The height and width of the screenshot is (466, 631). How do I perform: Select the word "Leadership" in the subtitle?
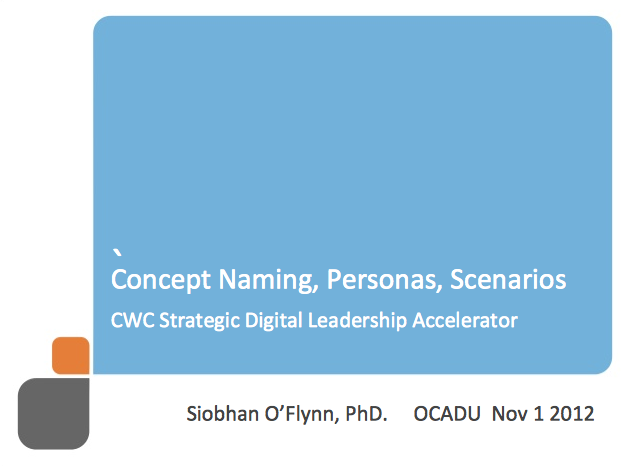(357, 322)
